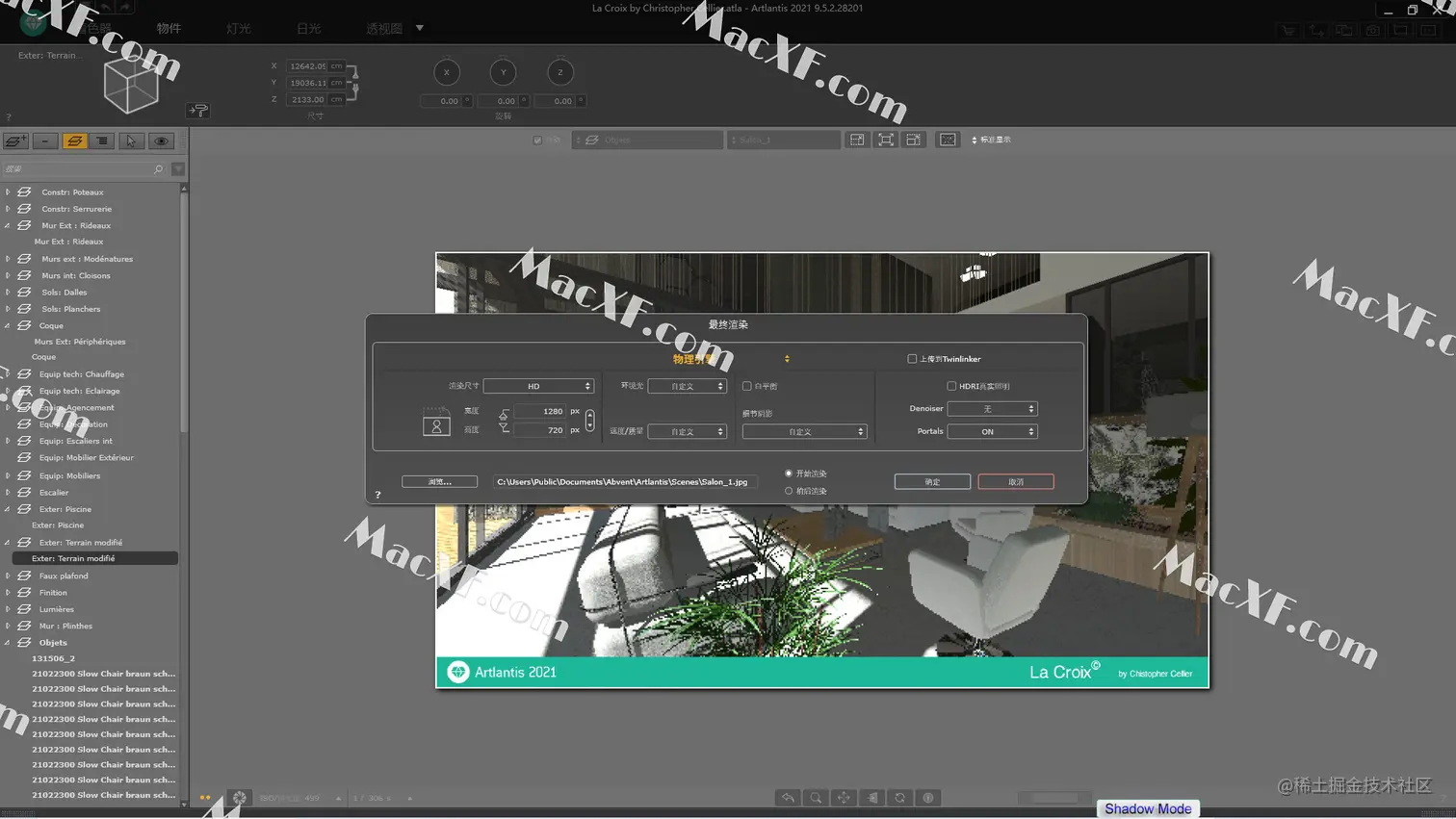Select the Lumières layer

click(56, 609)
